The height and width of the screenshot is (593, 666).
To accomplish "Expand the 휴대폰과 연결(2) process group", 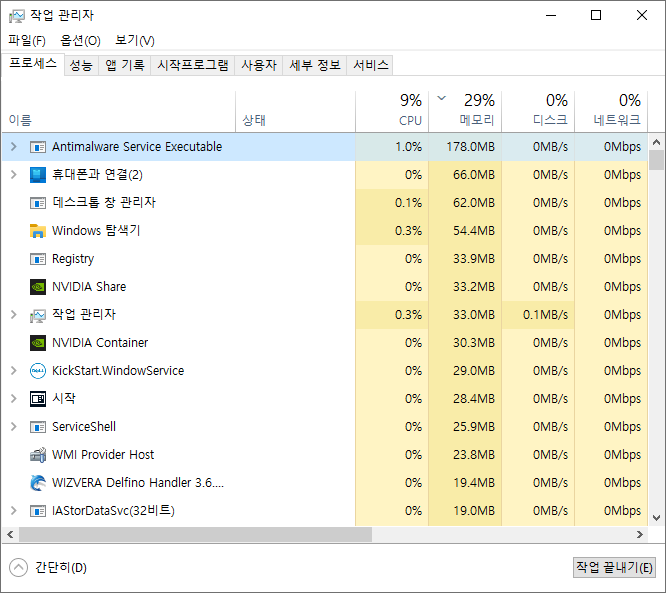I will 14,175.
